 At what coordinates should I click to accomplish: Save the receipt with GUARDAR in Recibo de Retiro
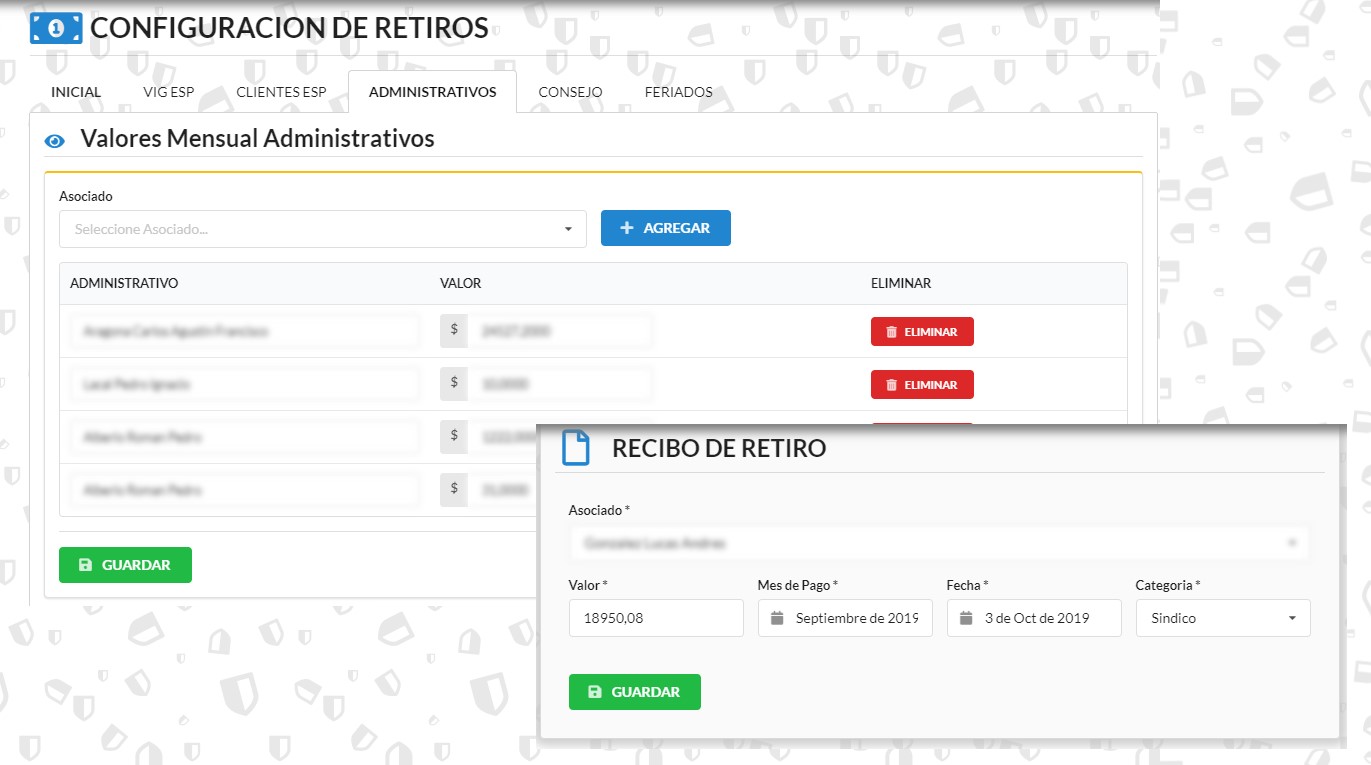634,692
